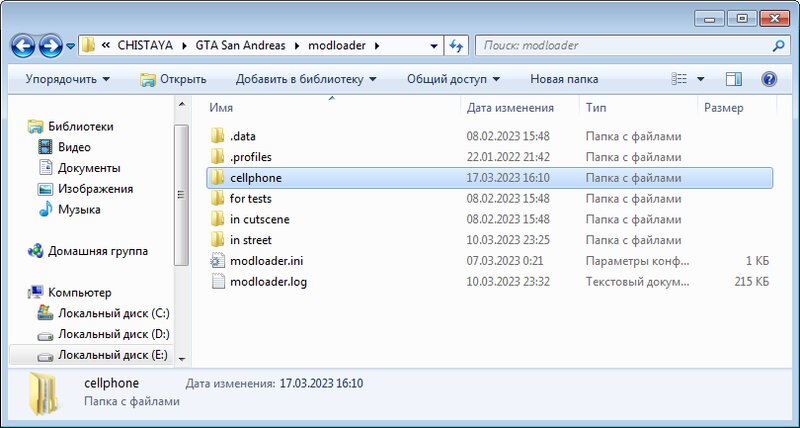The height and width of the screenshot is (428, 800).
Task: Click the 215 КБ size value
Action: [752, 282]
